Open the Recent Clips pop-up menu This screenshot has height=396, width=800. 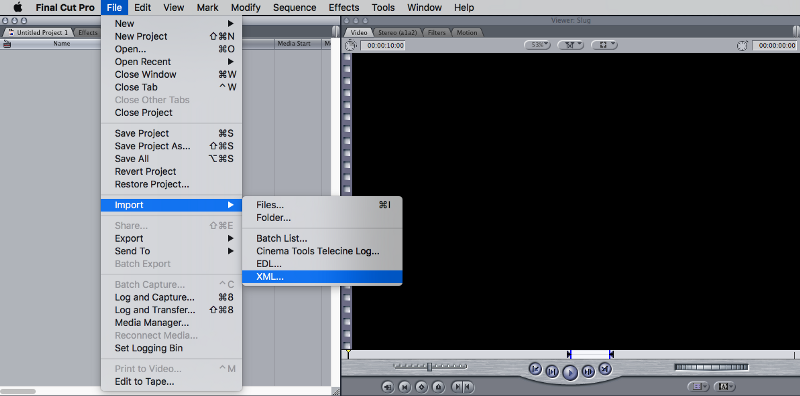click(698, 387)
